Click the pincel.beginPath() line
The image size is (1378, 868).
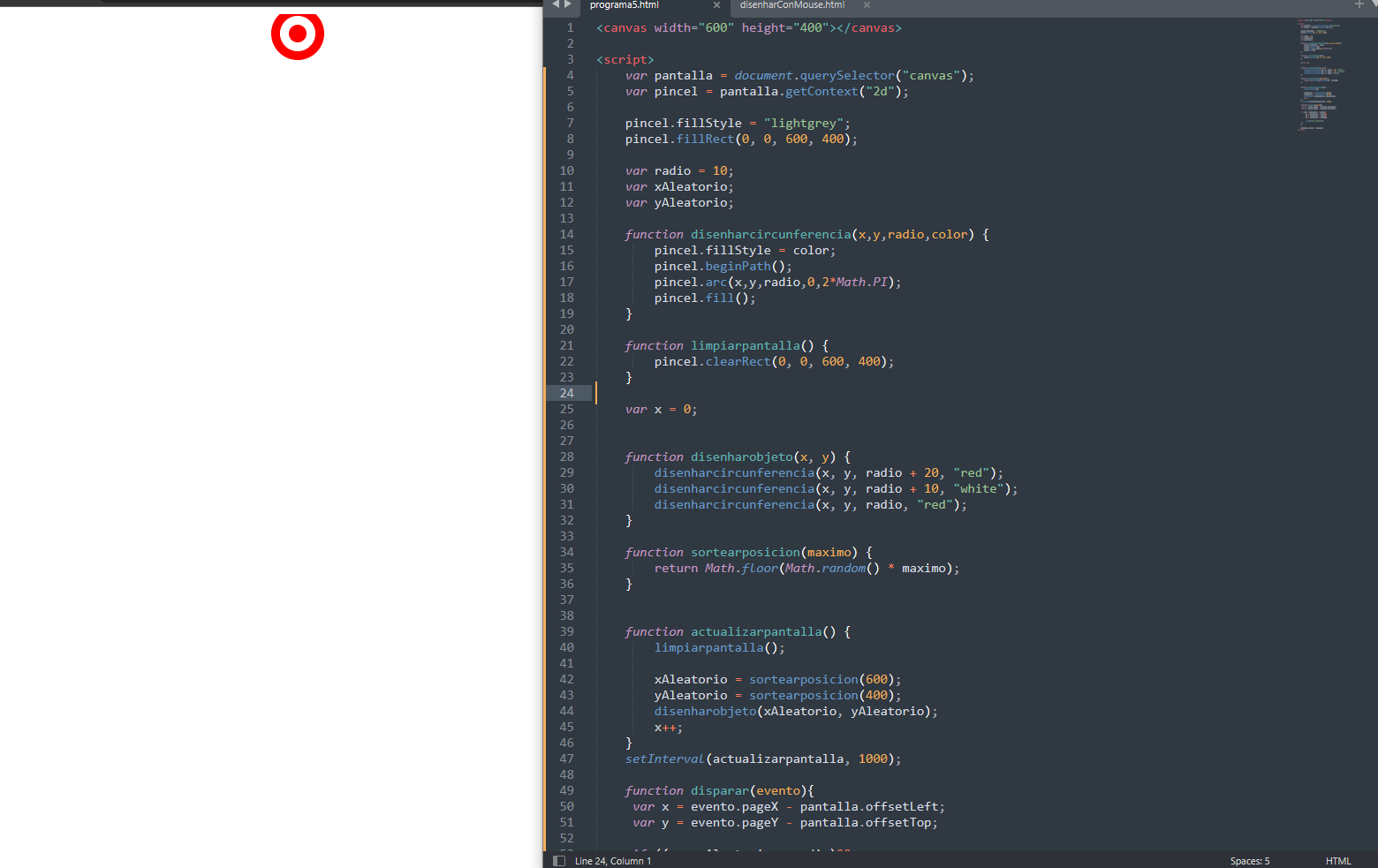coord(723,266)
